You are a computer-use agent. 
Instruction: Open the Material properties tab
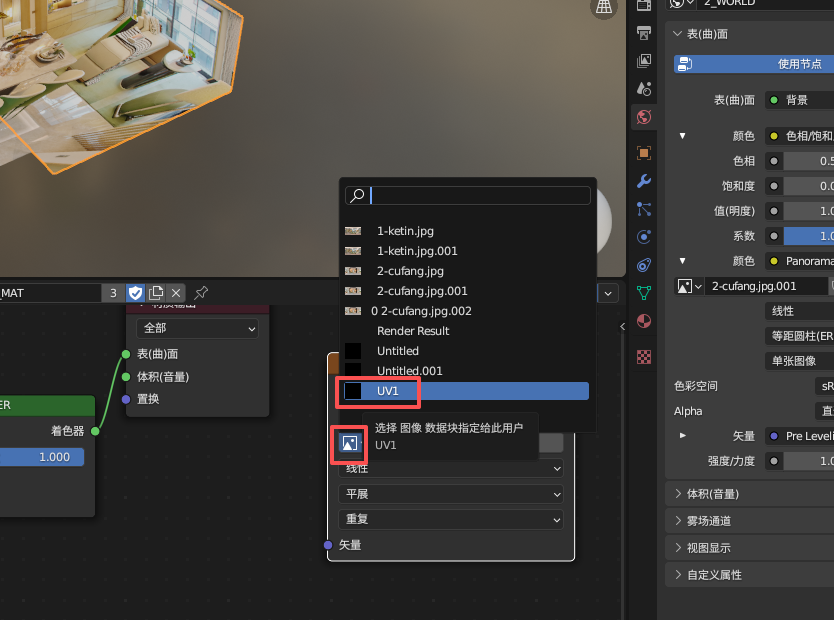[x=644, y=321]
